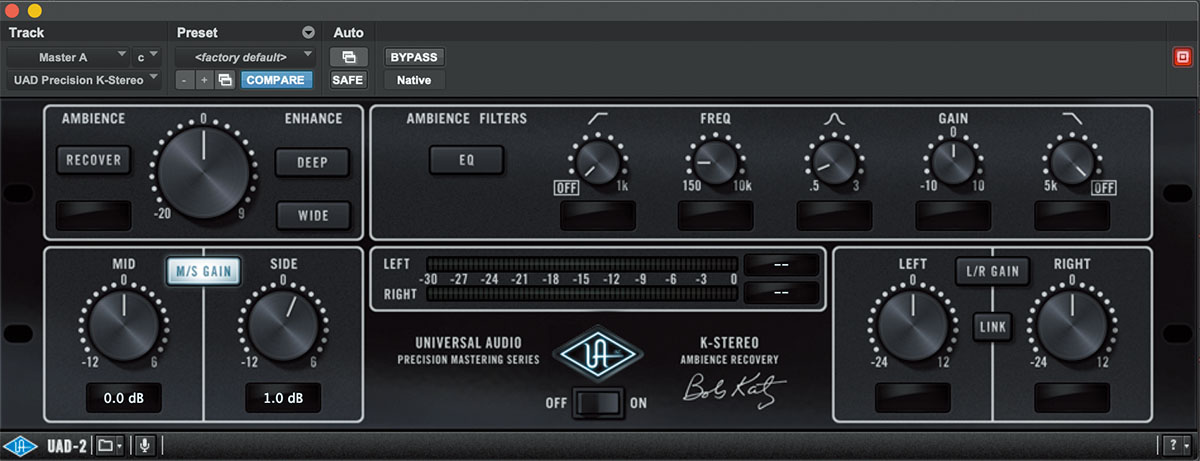This screenshot has height=461, width=1200.
Task: Click the RIGHT meter peak readout
Action: click(781, 293)
